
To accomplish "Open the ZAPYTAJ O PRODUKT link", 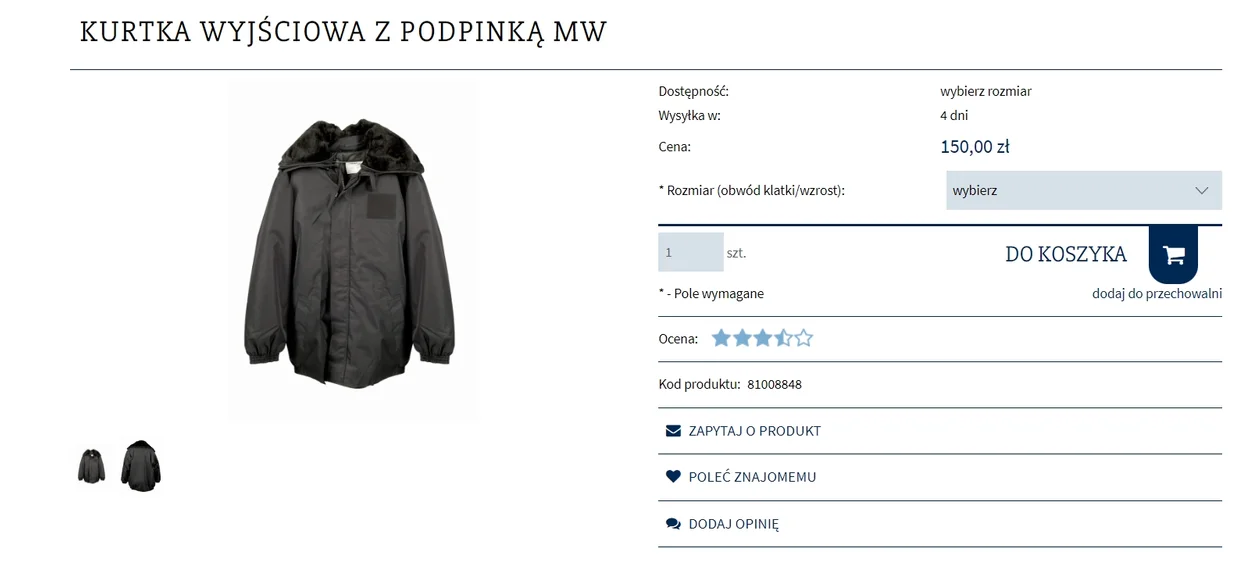I will (x=755, y=431).
